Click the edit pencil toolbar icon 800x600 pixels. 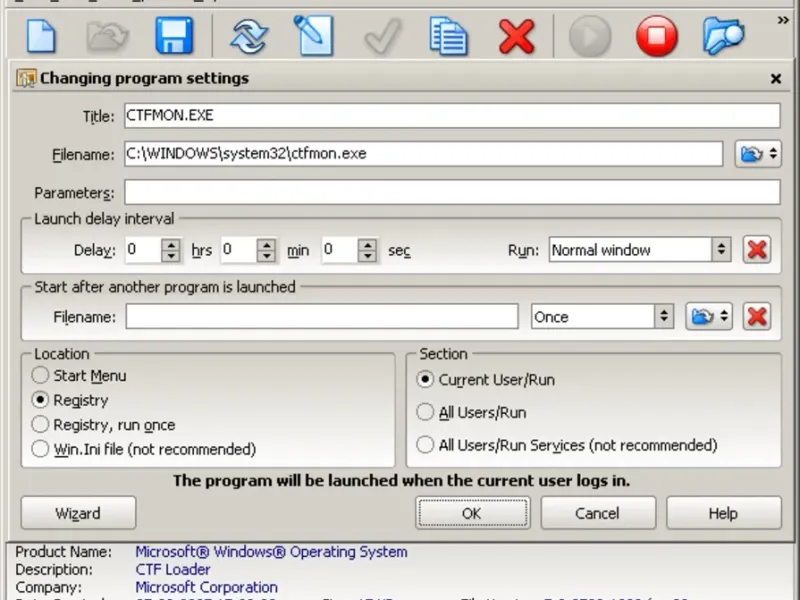(x=313, y=35)
